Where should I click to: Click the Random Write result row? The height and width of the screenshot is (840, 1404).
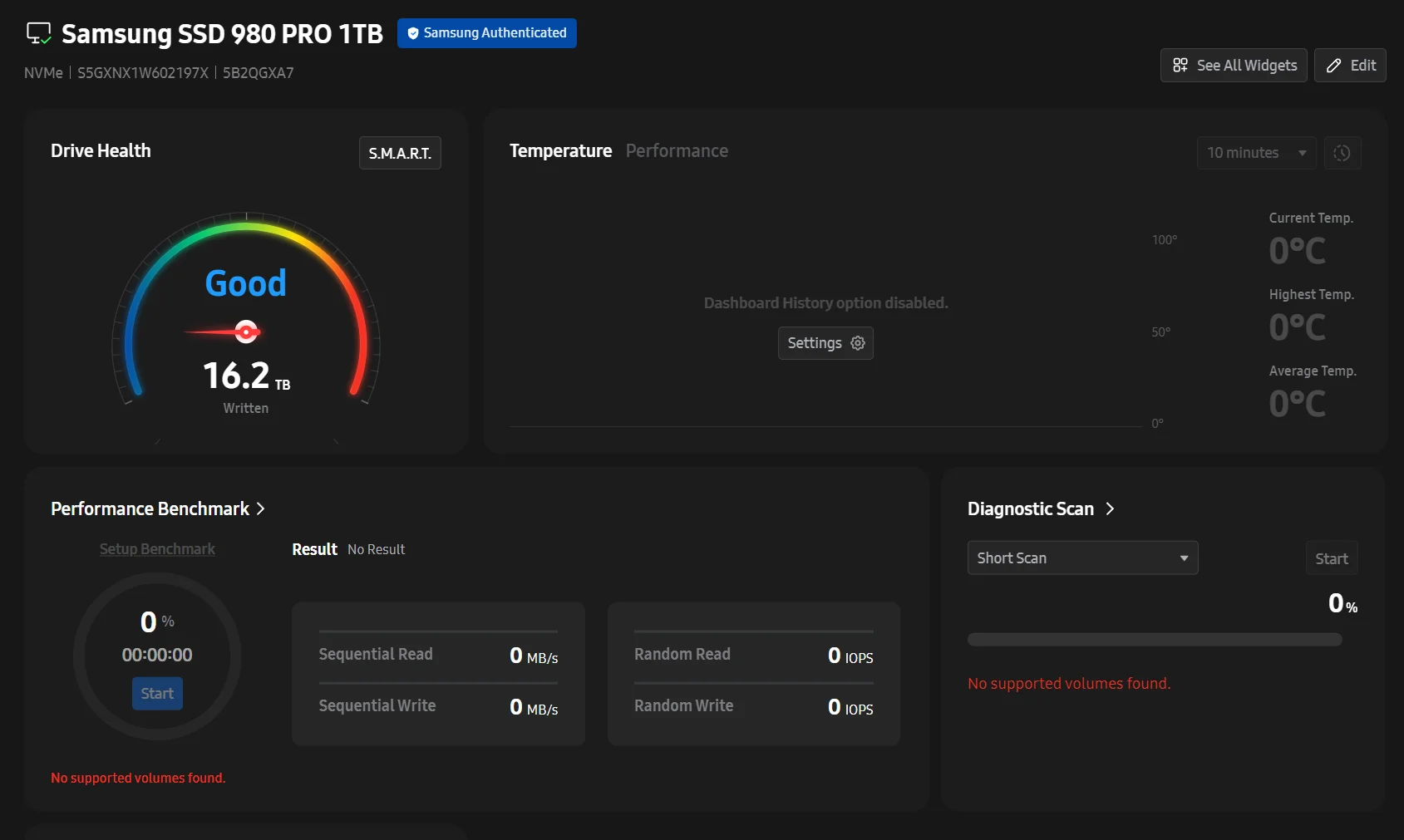point(754,706)
